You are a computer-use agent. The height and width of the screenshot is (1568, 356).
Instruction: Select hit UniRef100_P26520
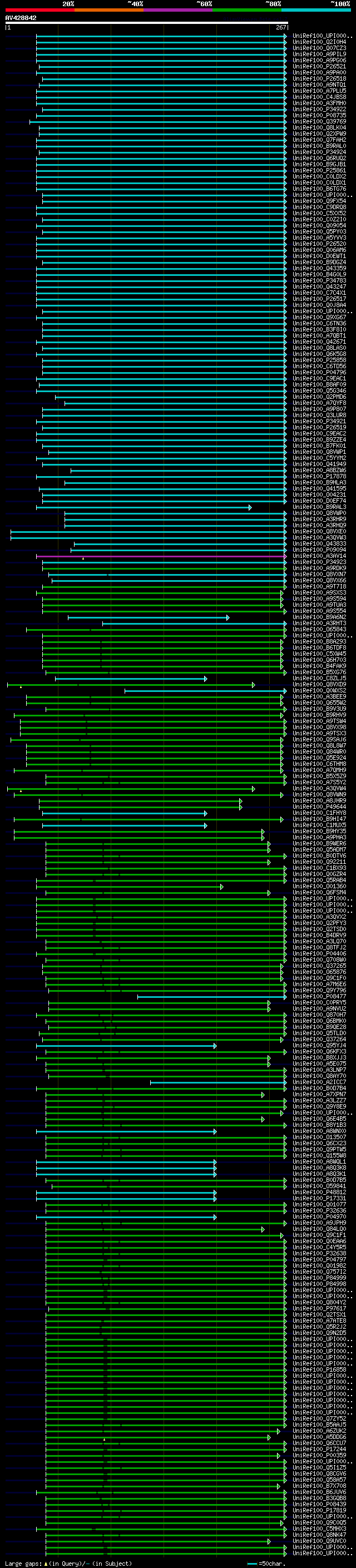tap(319, 244)
